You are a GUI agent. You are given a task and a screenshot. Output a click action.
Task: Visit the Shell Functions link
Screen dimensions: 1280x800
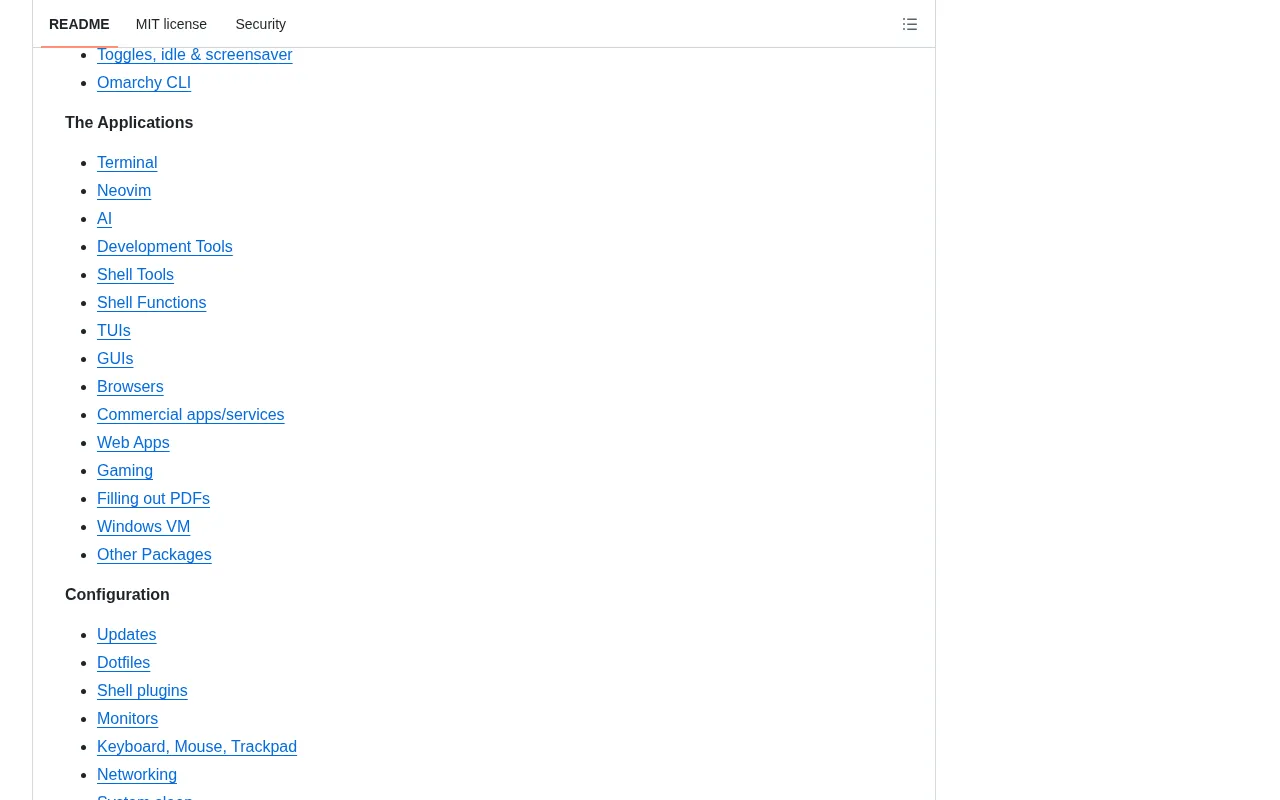(152, 303)
